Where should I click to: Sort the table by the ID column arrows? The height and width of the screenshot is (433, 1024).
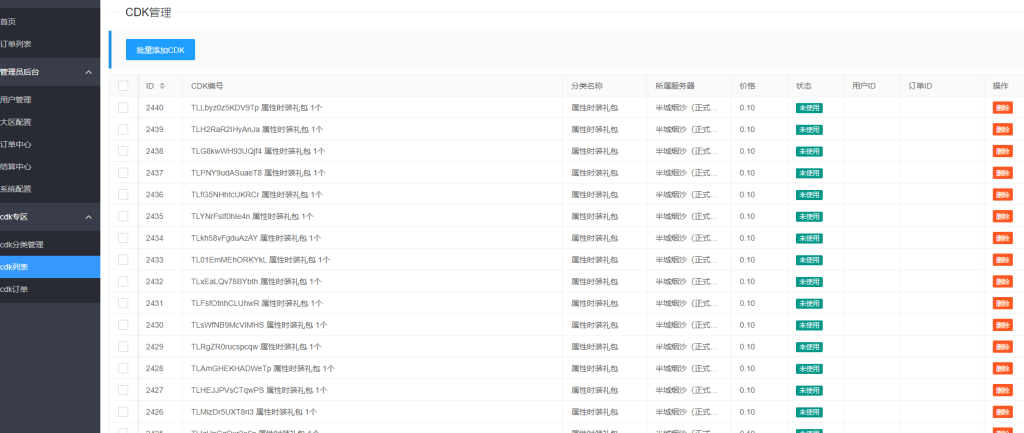click(162, 86)
